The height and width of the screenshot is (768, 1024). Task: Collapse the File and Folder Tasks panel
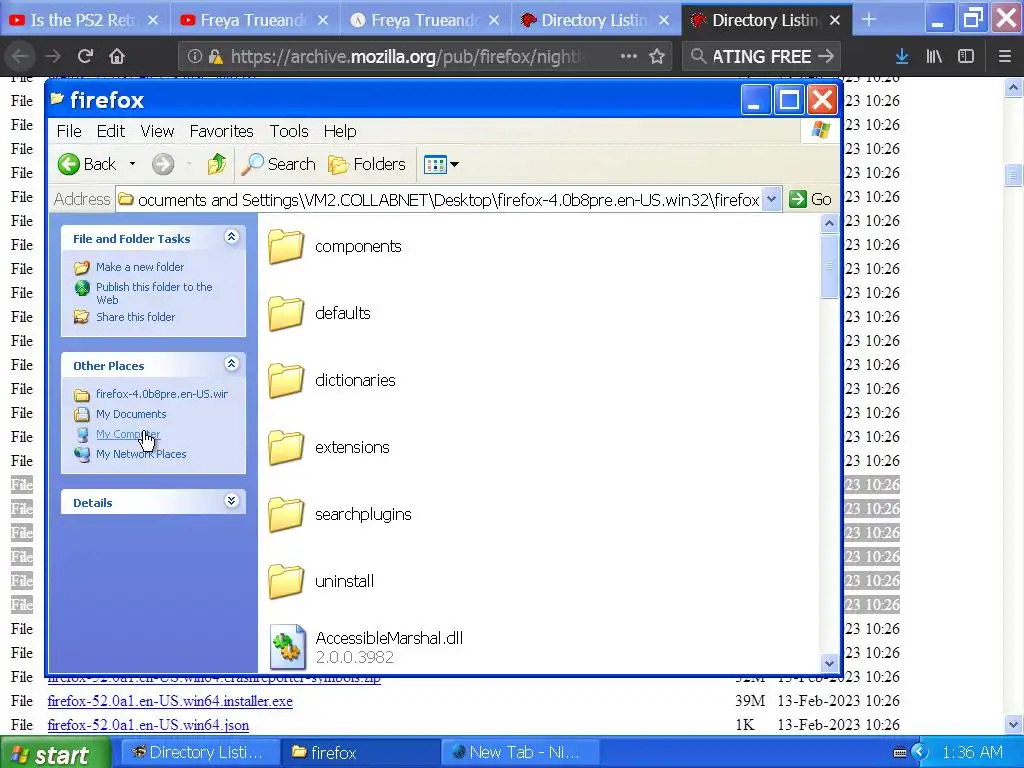(x=231, y=237)
